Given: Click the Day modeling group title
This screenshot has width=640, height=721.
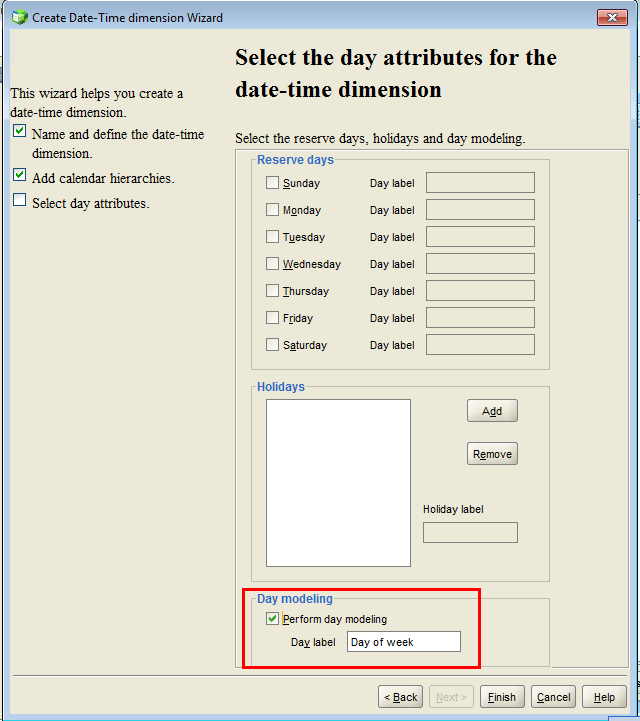Looking at the screenshot, I should click(x=294, y=599).
